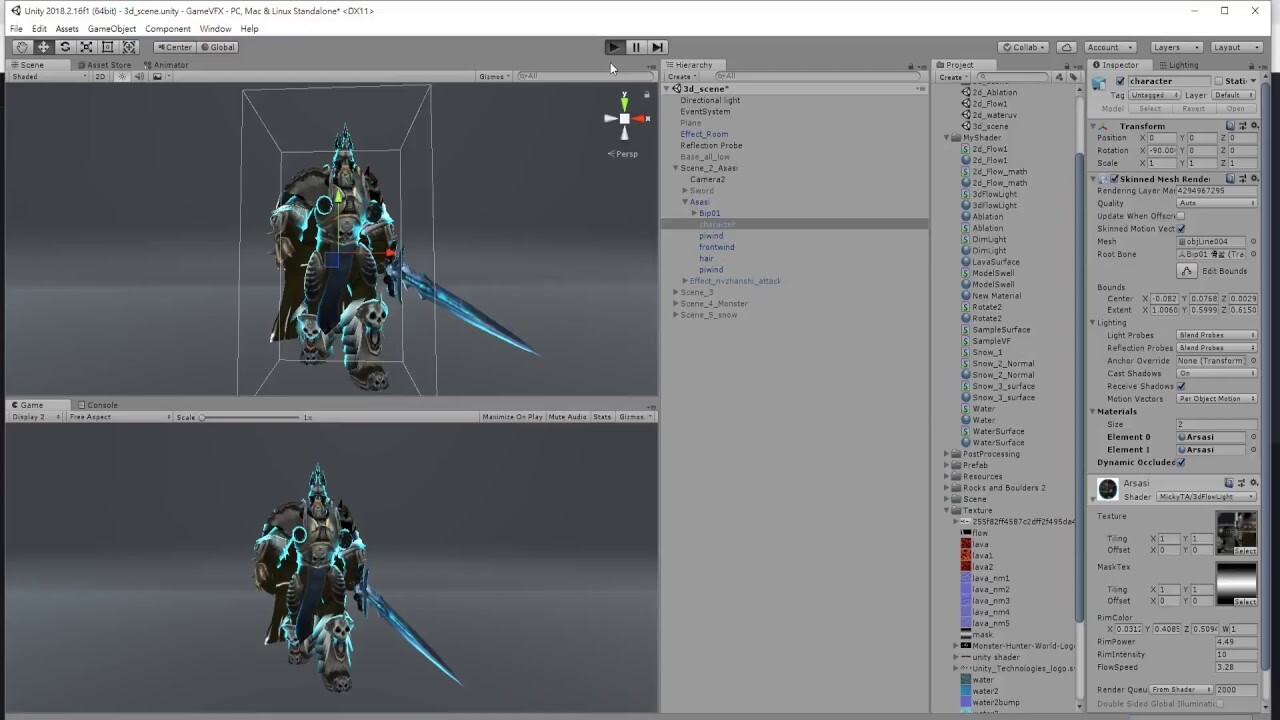Click the Element 0 material object picker
1280x720 pixels.
[x=1253, y=437]
